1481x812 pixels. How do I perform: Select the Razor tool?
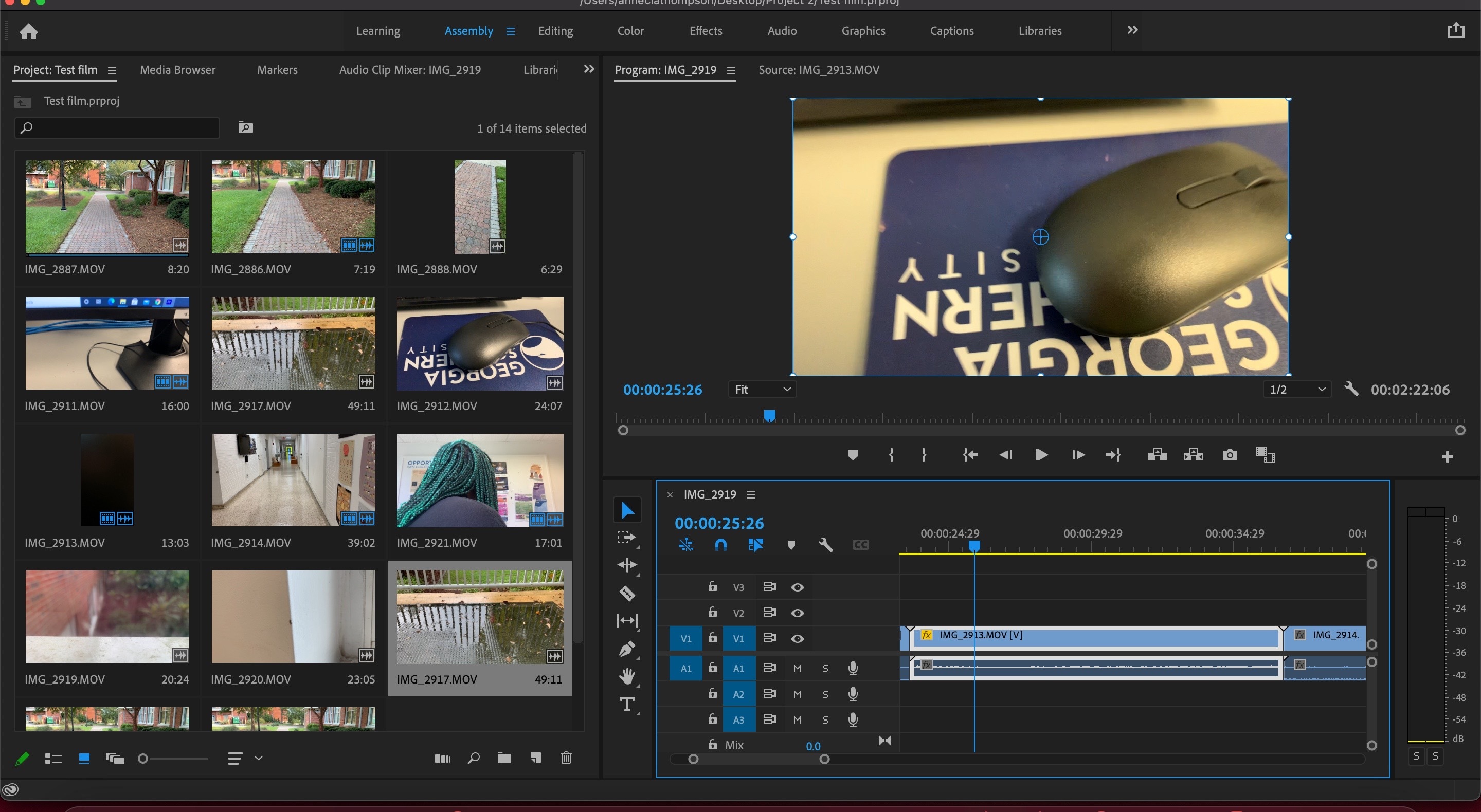click(x=627, y=593)
